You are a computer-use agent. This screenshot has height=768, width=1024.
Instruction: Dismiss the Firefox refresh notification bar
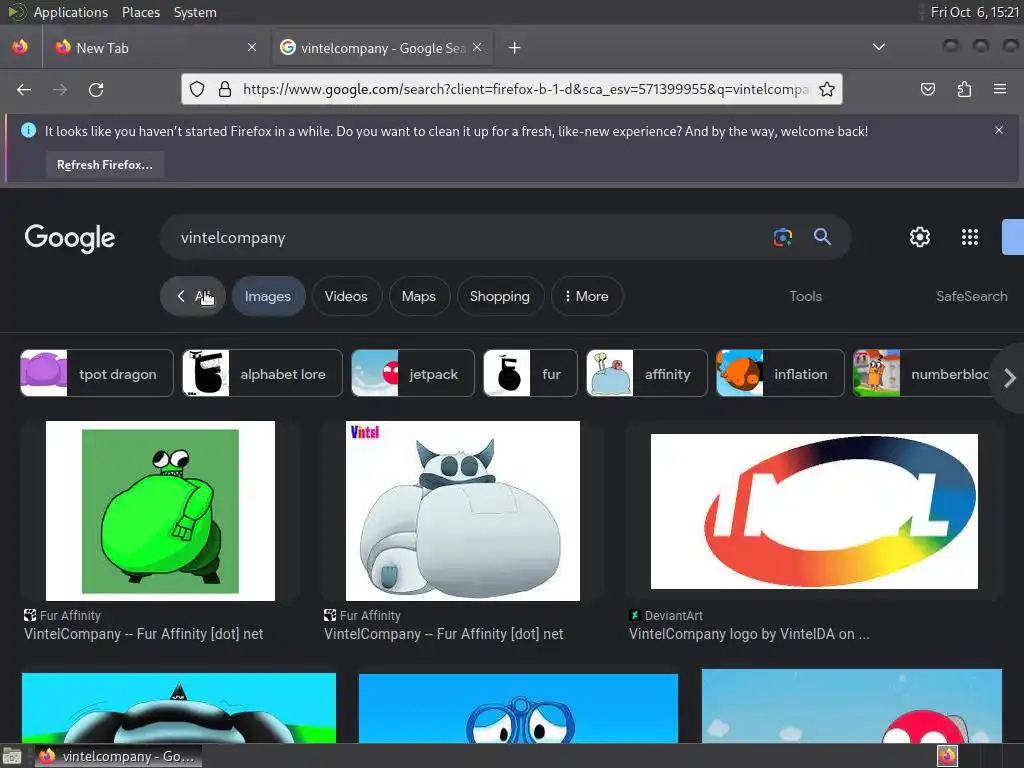999,130
